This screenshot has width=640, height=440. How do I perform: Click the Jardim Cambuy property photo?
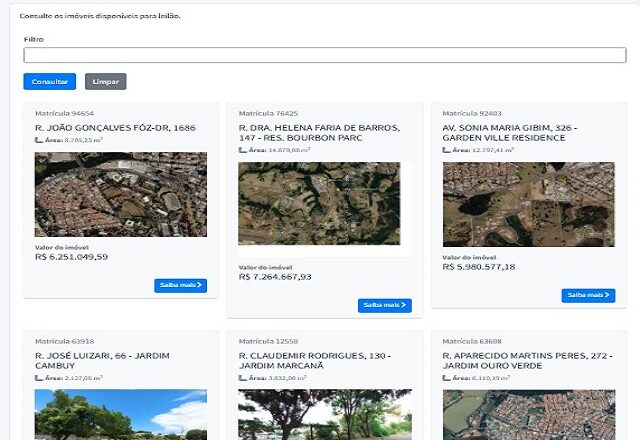121,414
